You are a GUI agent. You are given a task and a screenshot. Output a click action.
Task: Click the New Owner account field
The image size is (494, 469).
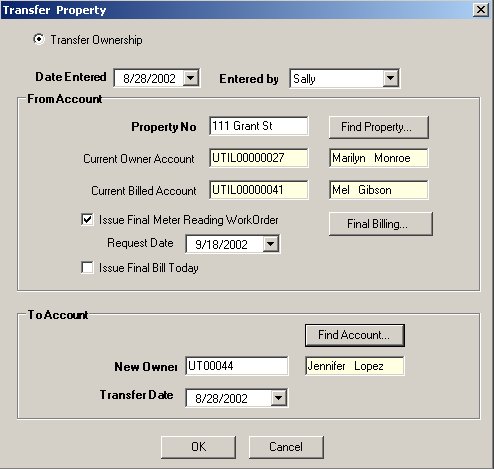pos(237,366)
